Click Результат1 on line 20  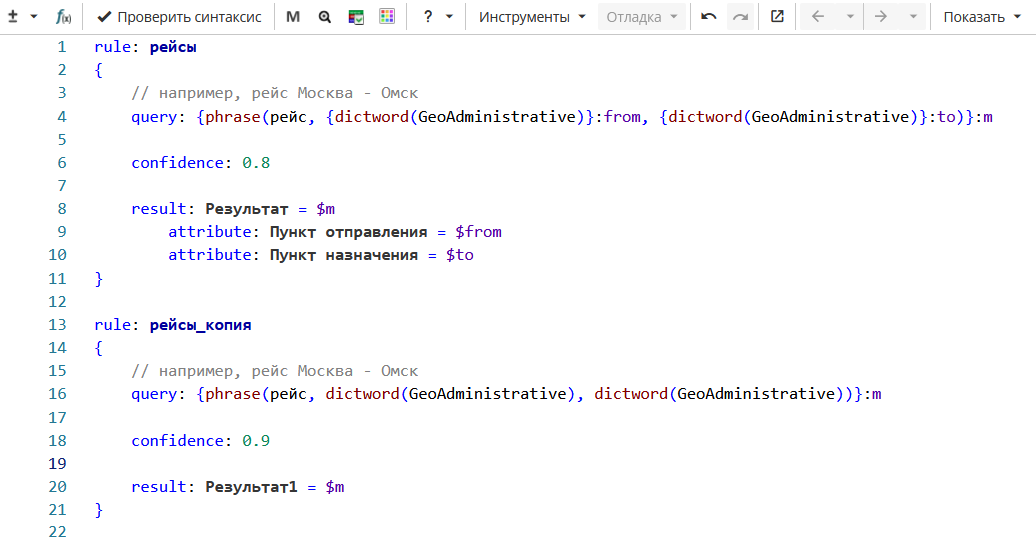(251, 487)
